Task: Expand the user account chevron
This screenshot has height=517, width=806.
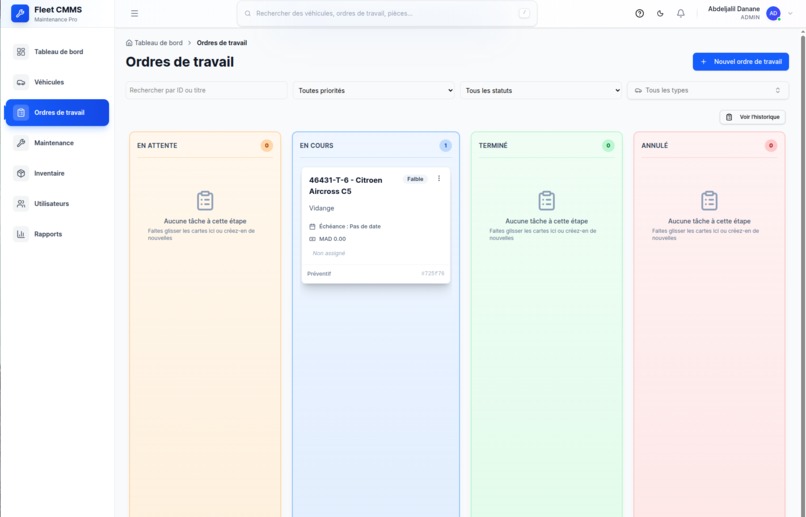Action: click(791, 13)
